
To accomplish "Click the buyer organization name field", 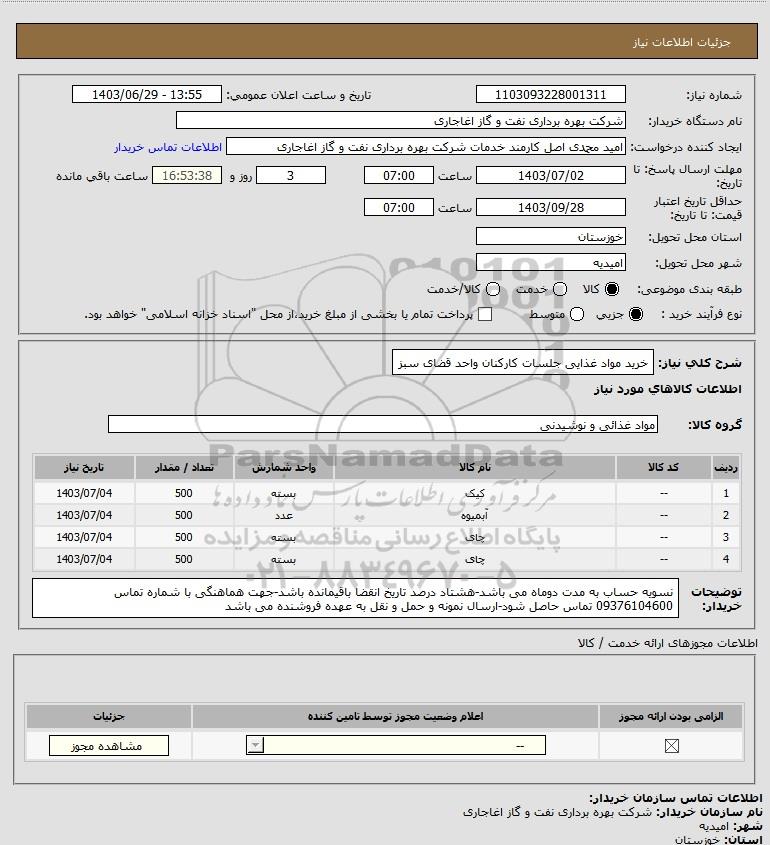I will coord(400,121).
